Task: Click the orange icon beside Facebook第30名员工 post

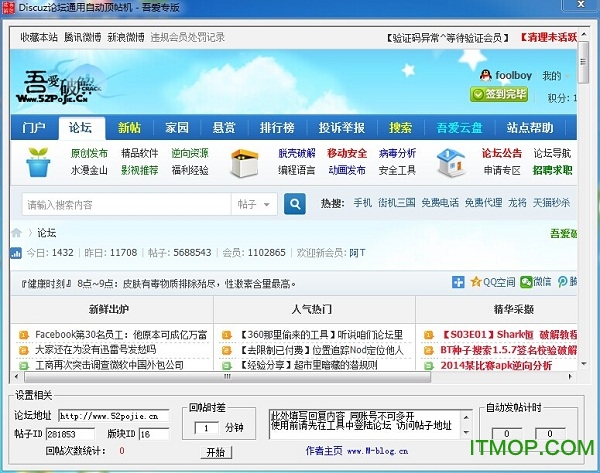Action: coord(24,335)
